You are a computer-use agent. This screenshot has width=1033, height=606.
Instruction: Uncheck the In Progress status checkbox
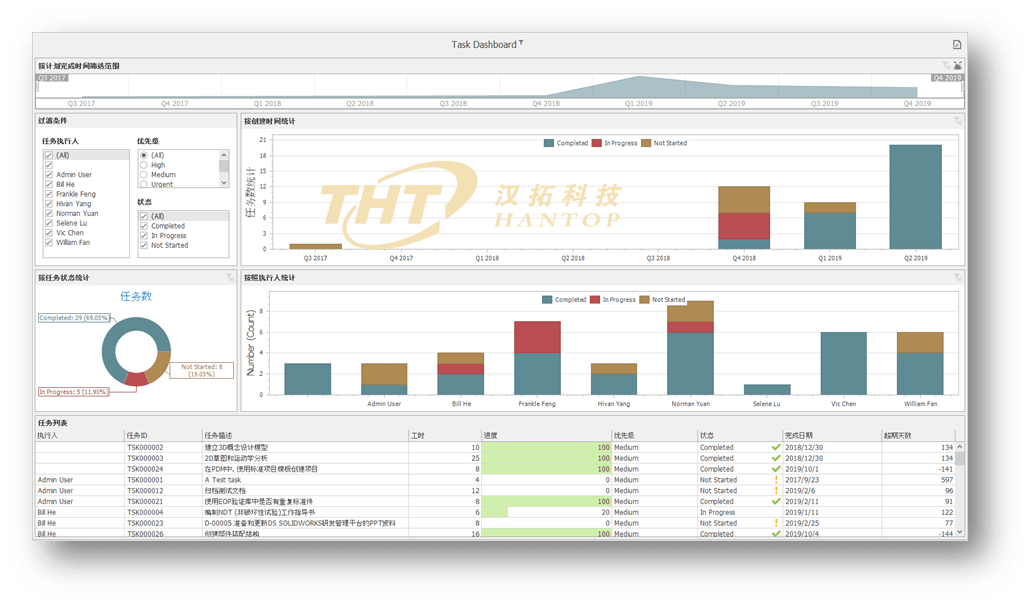(x=144, y=235)
